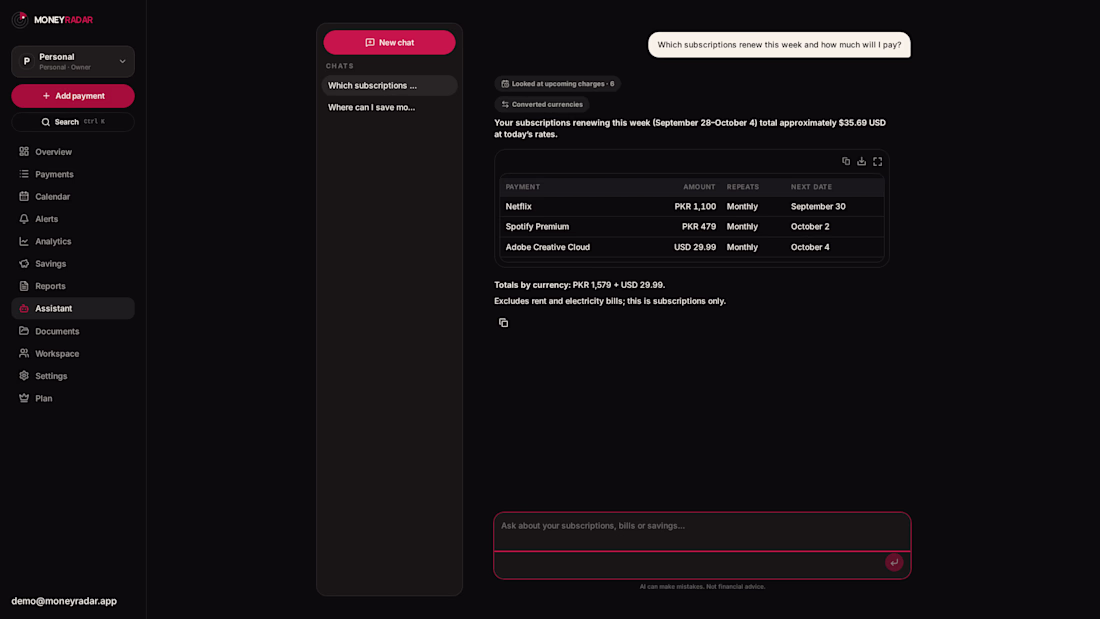The width and height of the screenshot is (1100, 619).
Task: Open Reports in the sidebar
Action: click(x=73, y=286)
